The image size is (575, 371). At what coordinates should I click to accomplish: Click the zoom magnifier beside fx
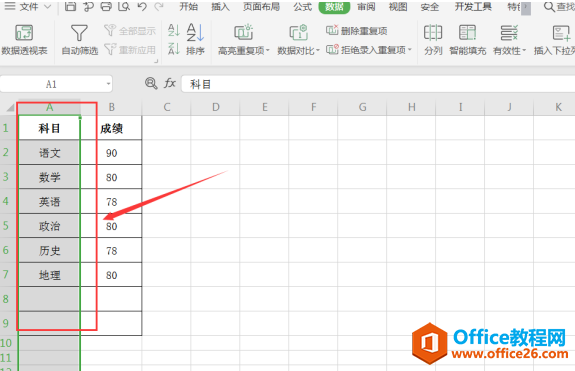151,84
